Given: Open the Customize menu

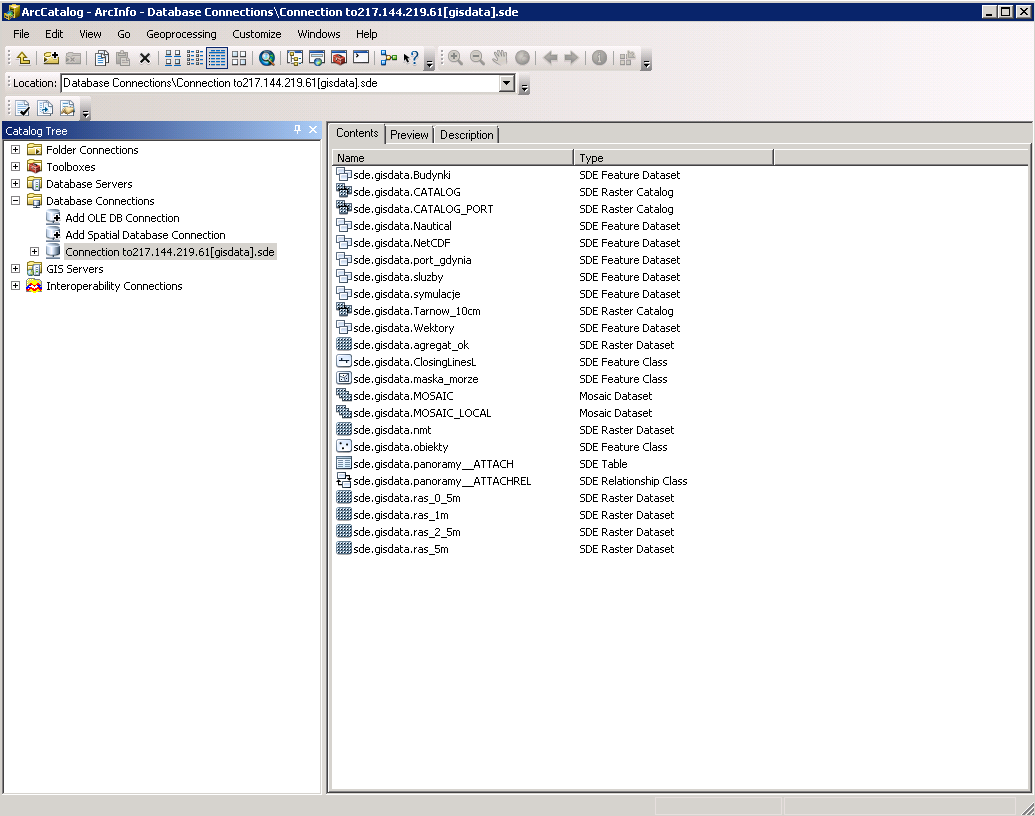Looking at the screenshot, I should [257, 34].
